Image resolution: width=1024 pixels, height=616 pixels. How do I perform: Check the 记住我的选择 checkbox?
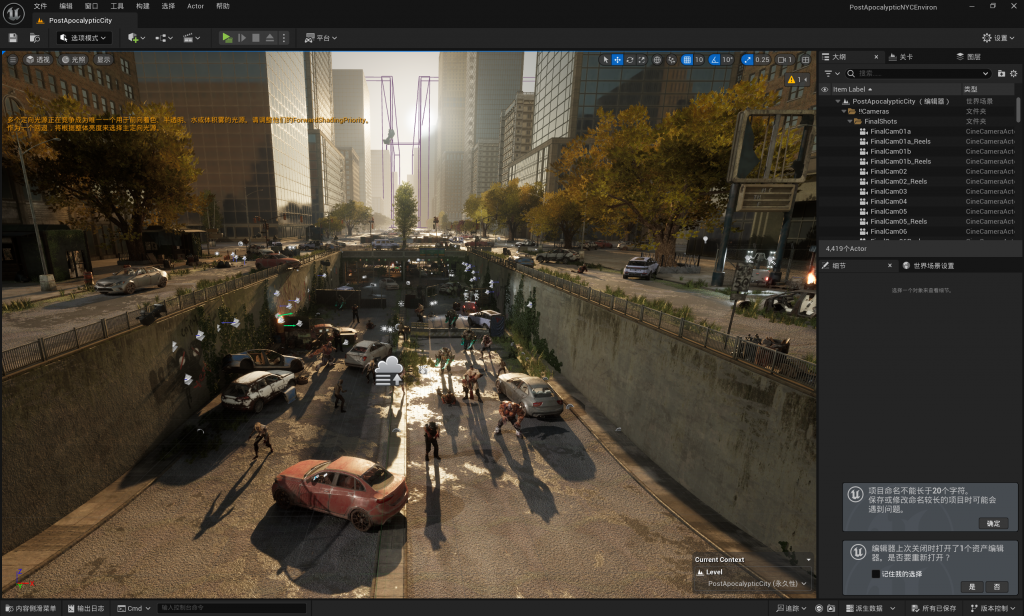point(876,574)
